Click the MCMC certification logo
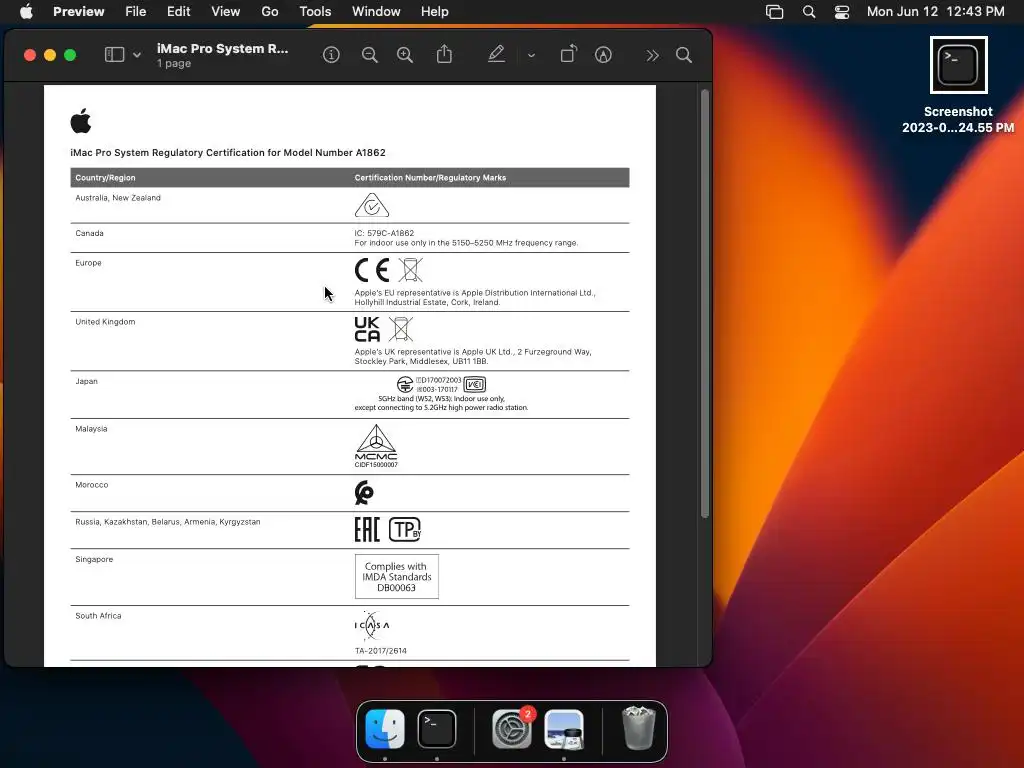 coord(376,446)
